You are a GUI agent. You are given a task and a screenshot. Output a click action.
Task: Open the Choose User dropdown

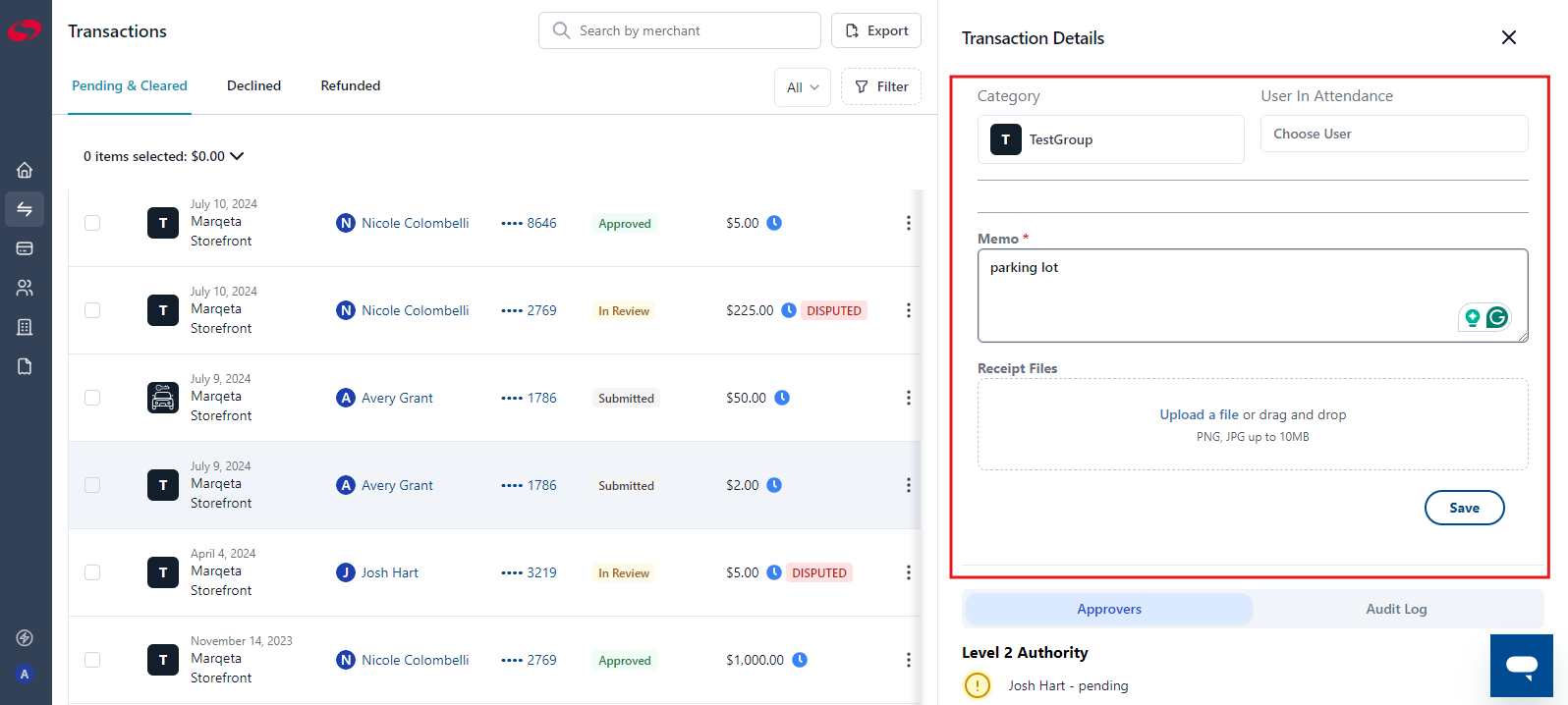1394,134
